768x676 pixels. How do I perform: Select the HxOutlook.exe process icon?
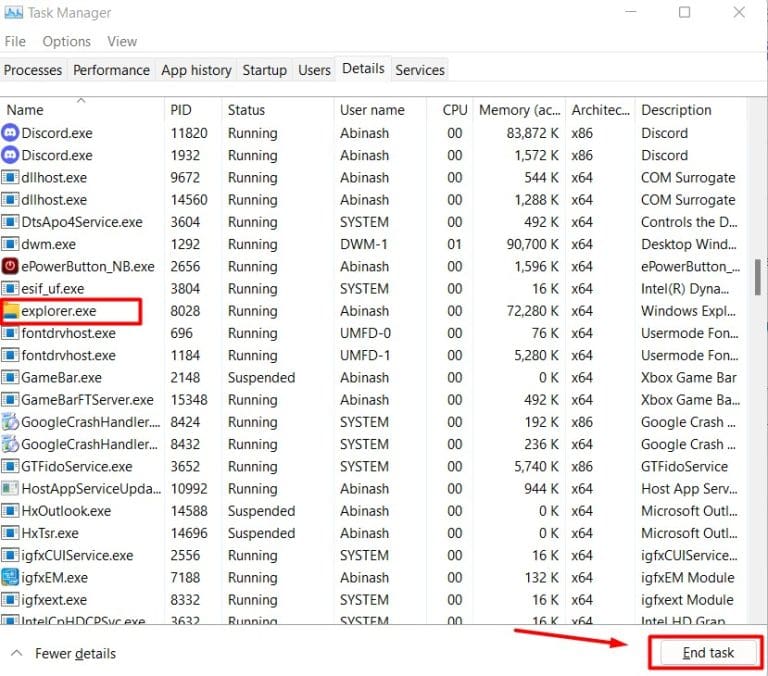pyautogui.click(x=11, y=511)
